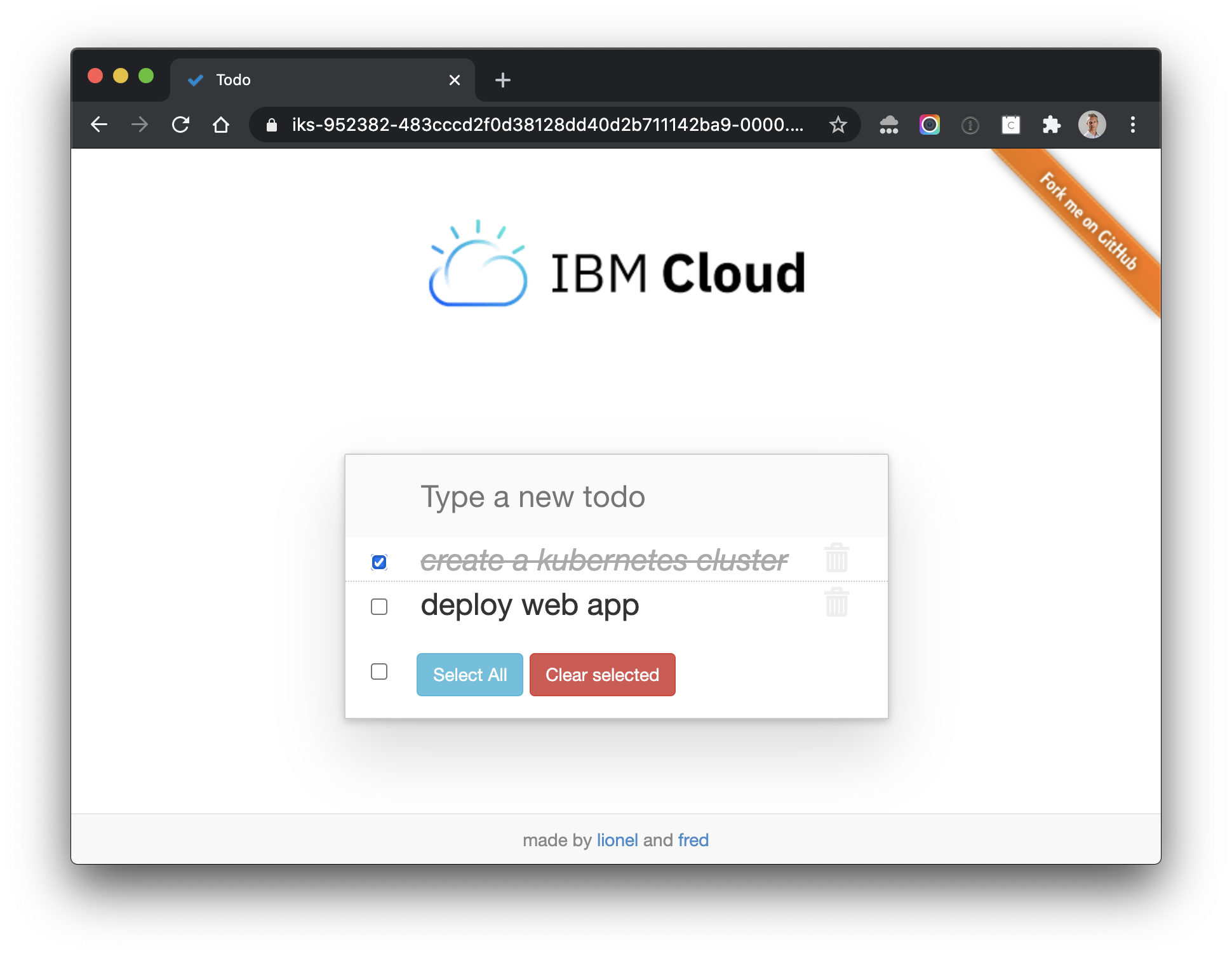The image size is (1232, 958).
Task: Open the Extensions puzzle icon
Action: [x=1051, y=125]
